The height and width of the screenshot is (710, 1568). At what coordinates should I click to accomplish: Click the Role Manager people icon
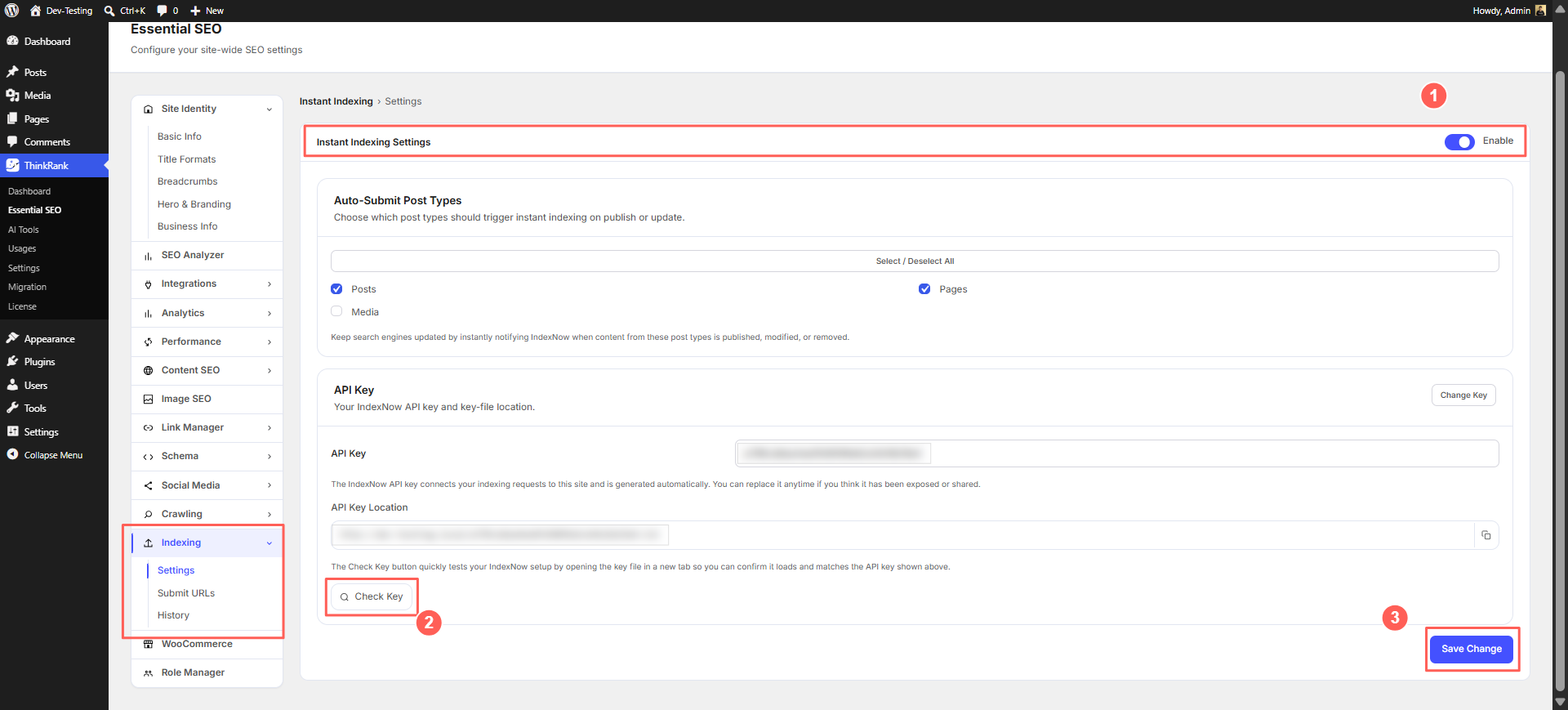click(148, 673)
